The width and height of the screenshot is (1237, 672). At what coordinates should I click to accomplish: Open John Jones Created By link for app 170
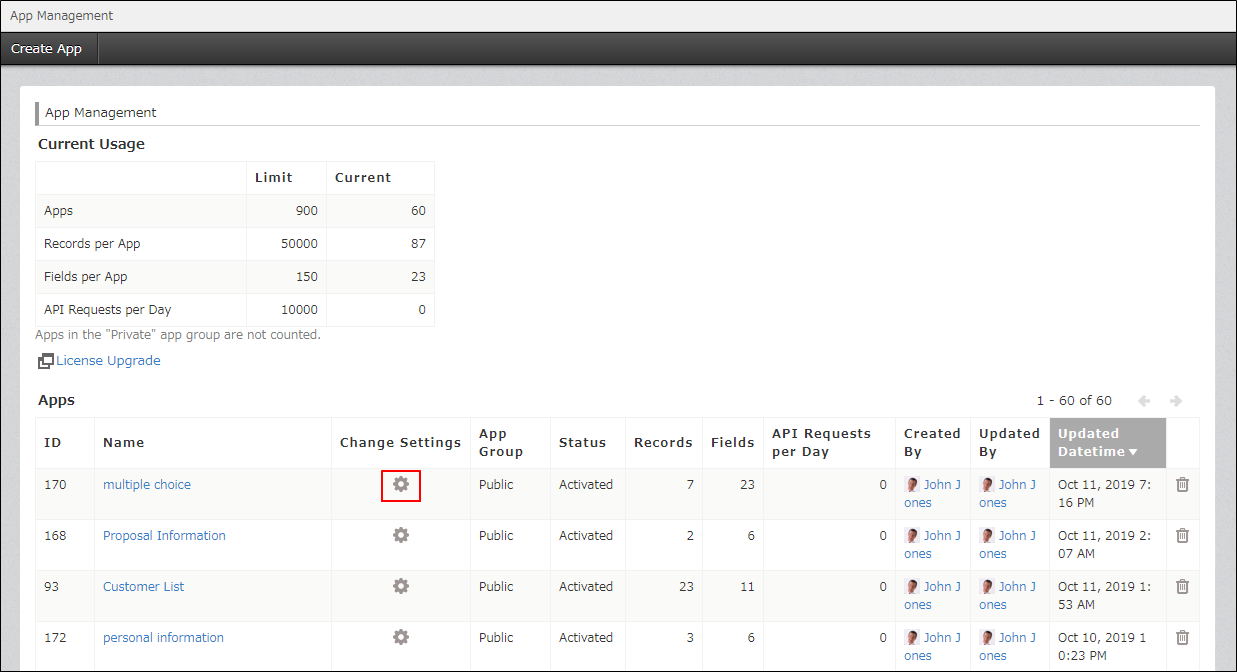point(932,493)
